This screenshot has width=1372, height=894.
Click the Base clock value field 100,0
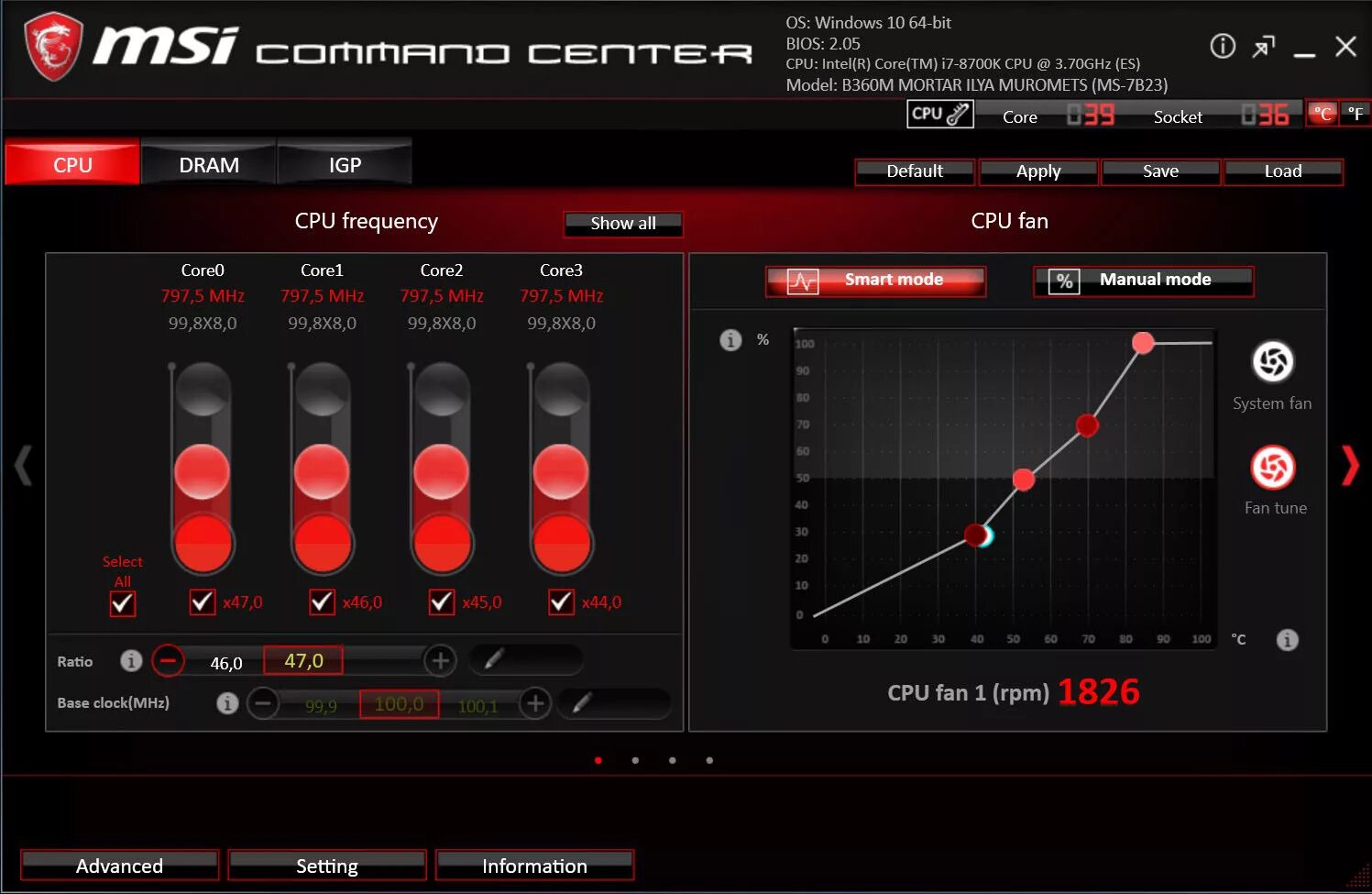[x=399, y=703]
